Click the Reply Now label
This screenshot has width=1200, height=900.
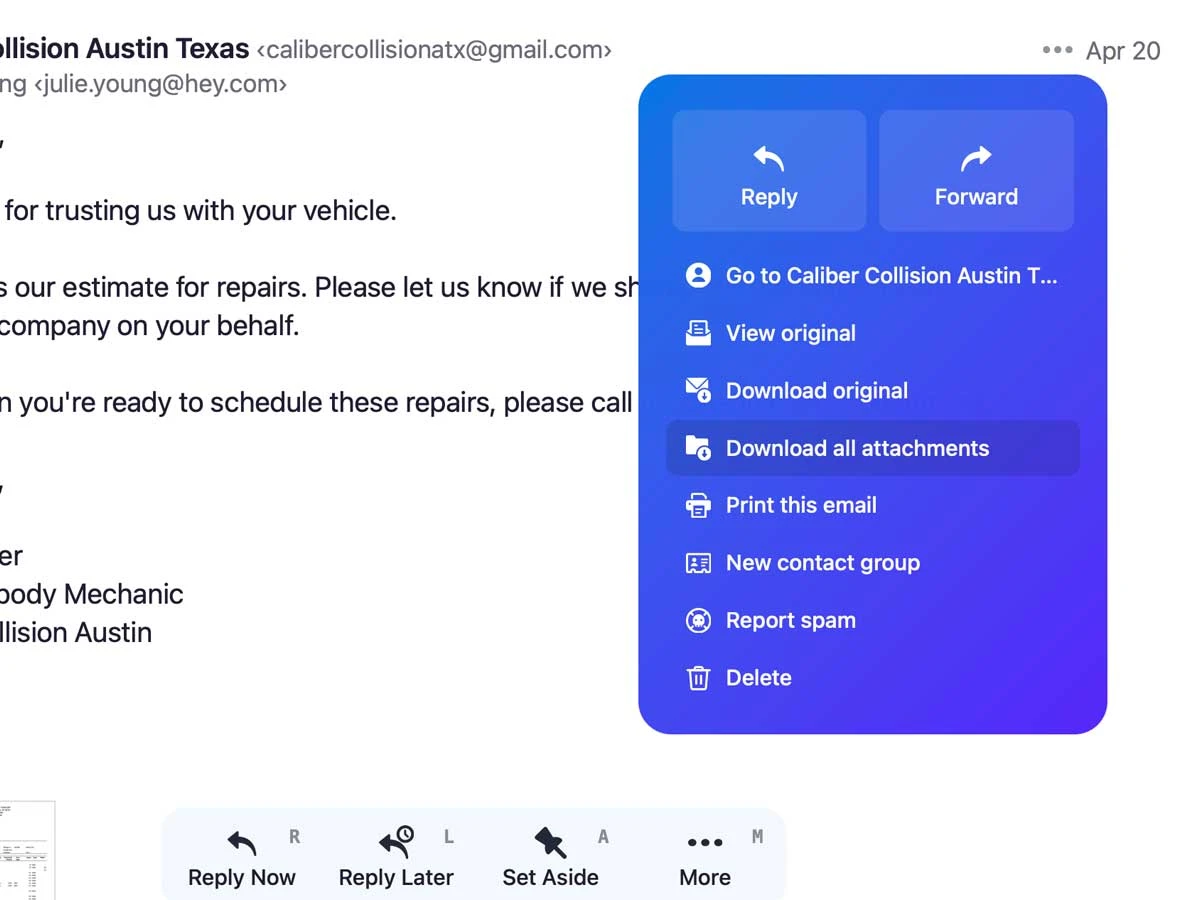click(x=242, y=878)
